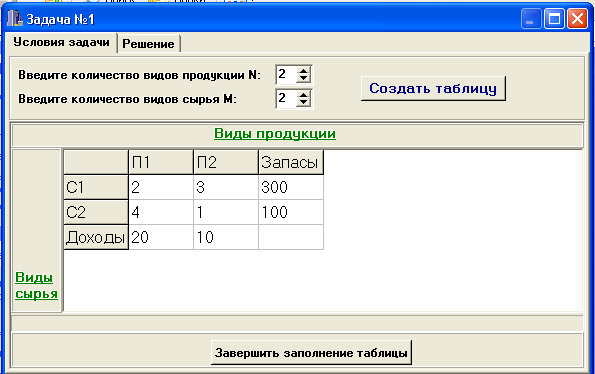The height and width of the screenshot is (374, 595).
Task: Select the Запасы column header
Action: (x=291, y=162)
